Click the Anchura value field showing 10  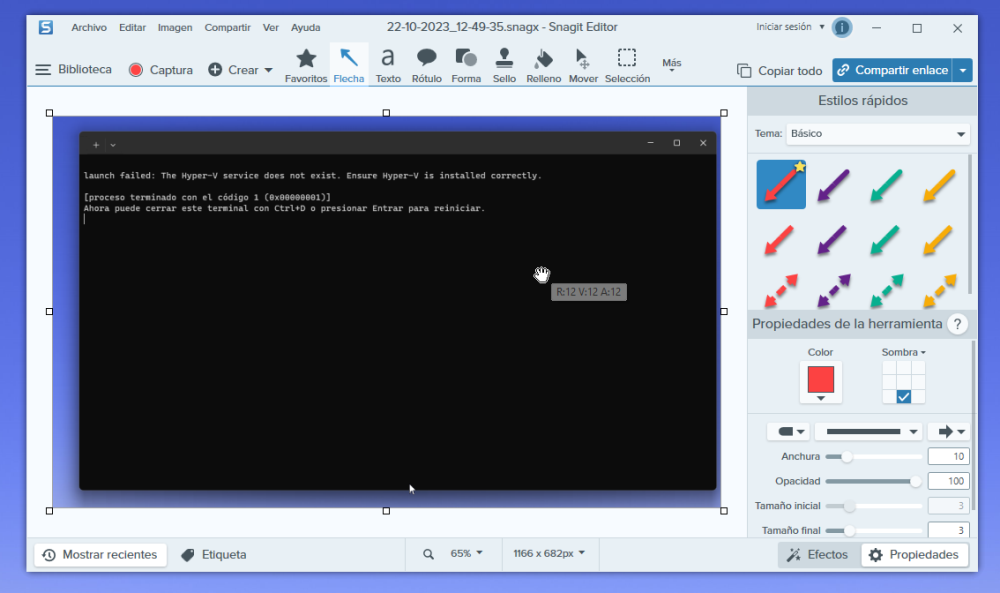(949, 457)
